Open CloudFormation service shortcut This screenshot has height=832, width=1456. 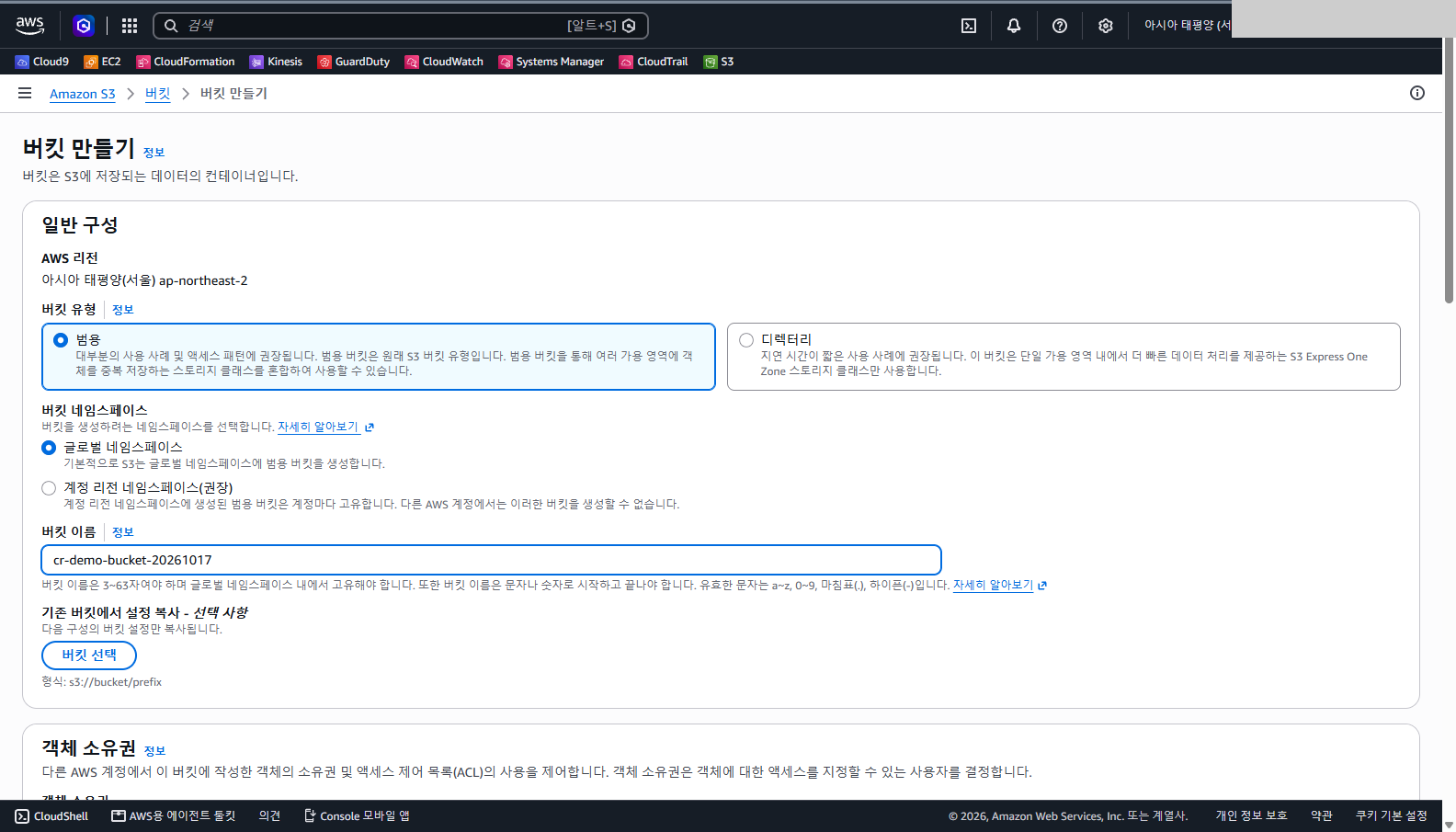[x=186, y=62]
